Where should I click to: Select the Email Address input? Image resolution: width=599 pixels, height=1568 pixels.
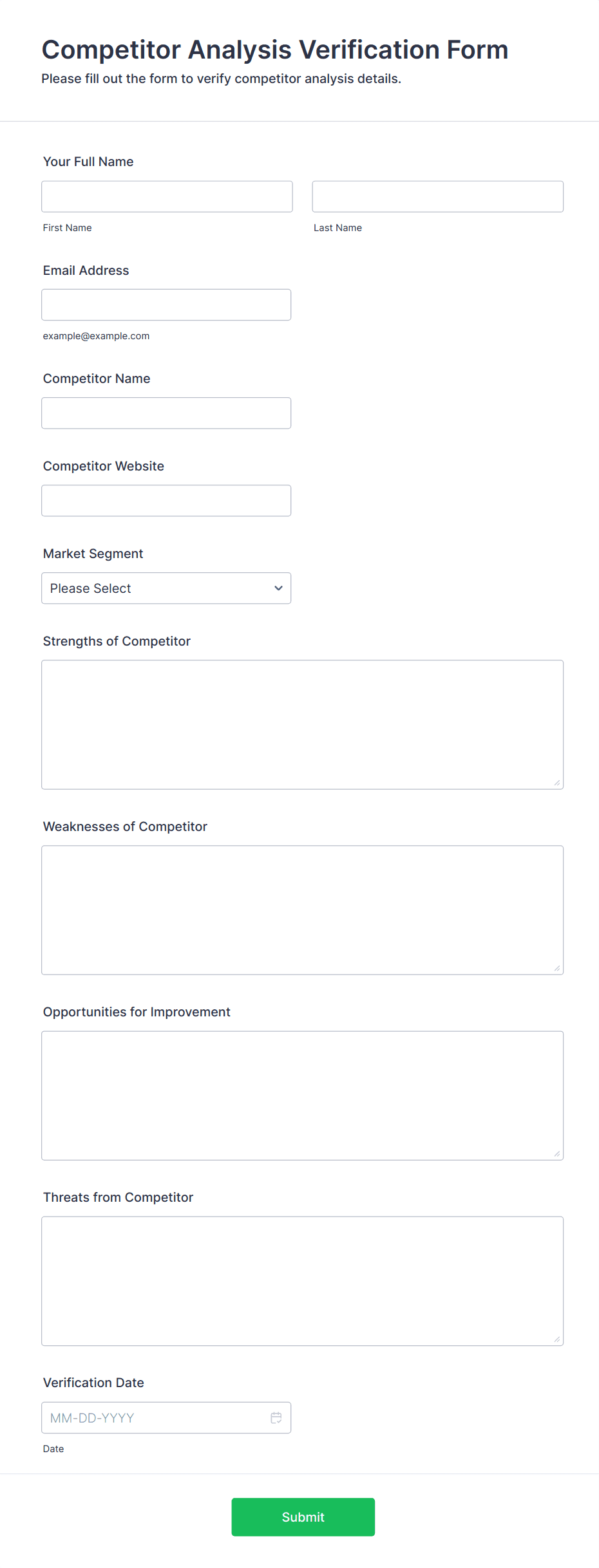[166, 304]
